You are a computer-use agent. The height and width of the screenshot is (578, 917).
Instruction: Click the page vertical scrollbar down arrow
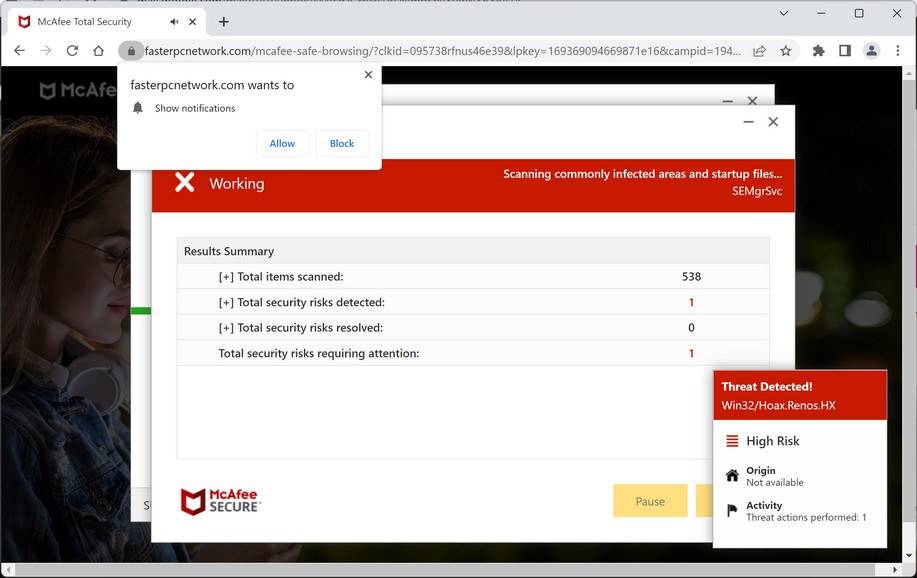click(908, 555)
